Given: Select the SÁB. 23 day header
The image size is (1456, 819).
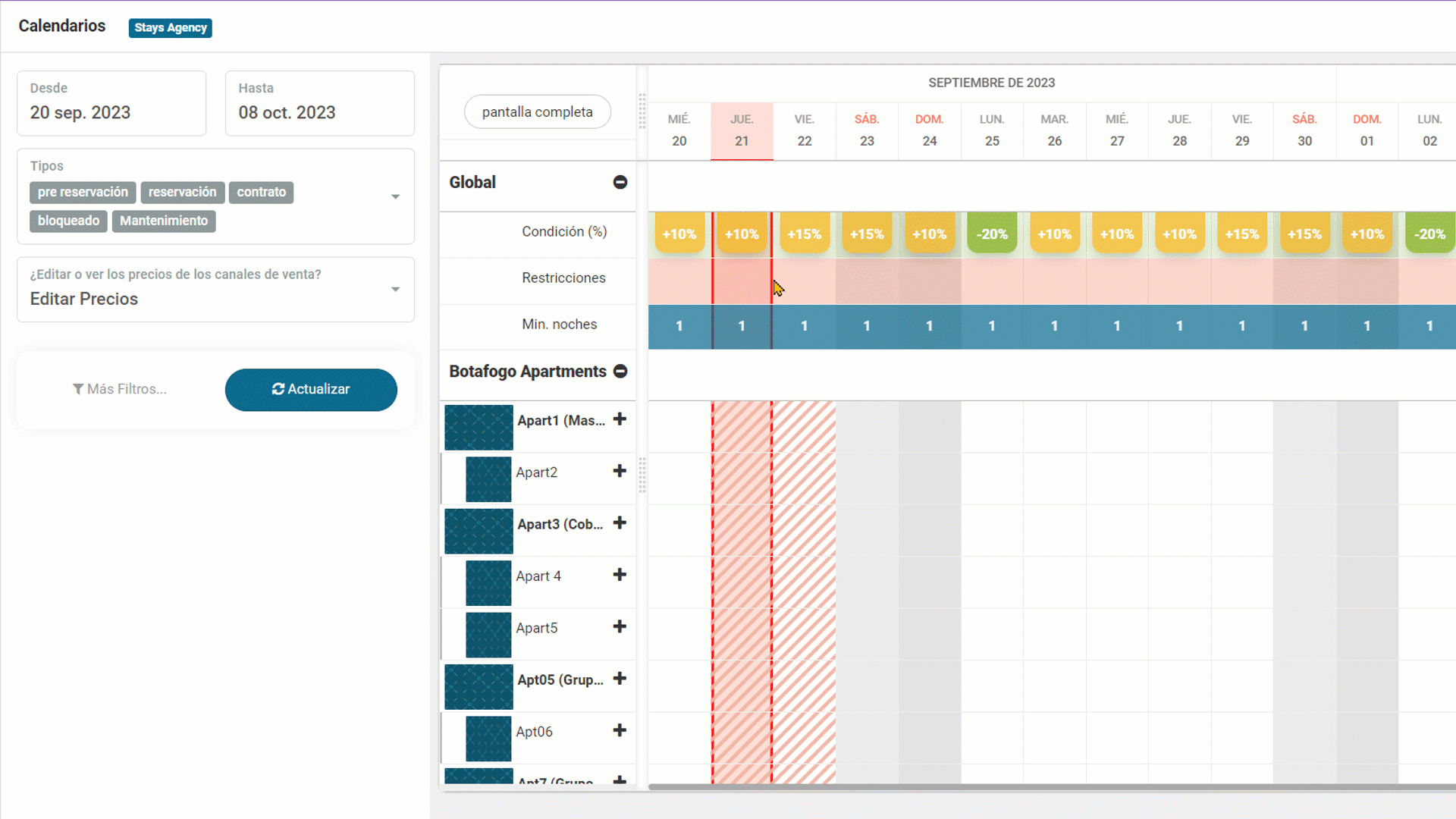Looking at the screenshot, I should [x=867, y=130].
